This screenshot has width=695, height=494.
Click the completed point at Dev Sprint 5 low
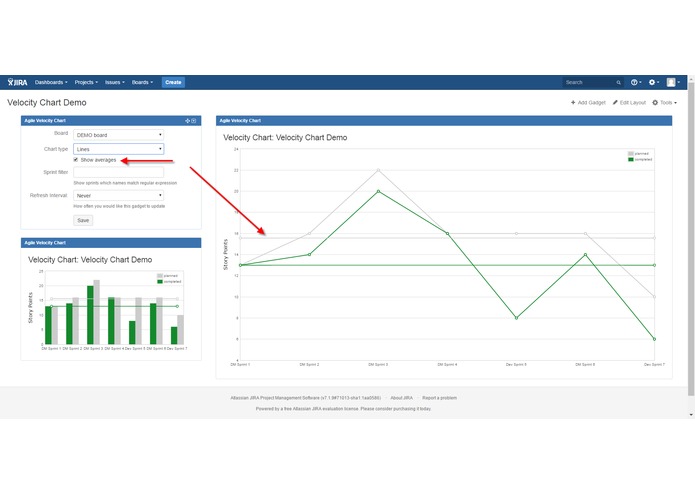point(516,318)
